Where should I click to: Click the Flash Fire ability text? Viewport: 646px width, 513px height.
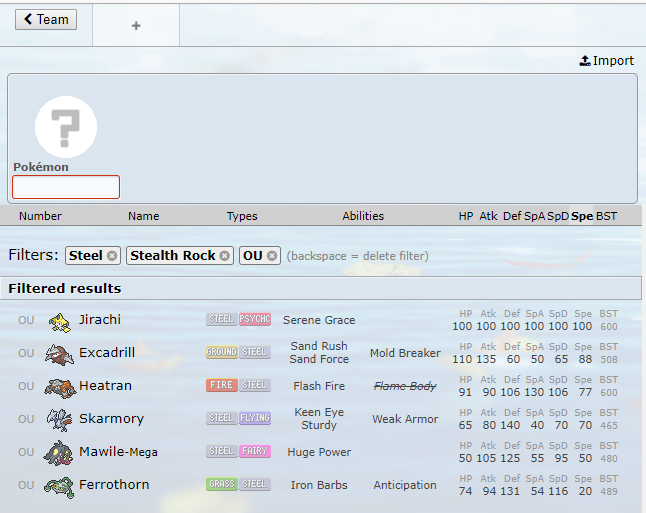tap(319, 386)
